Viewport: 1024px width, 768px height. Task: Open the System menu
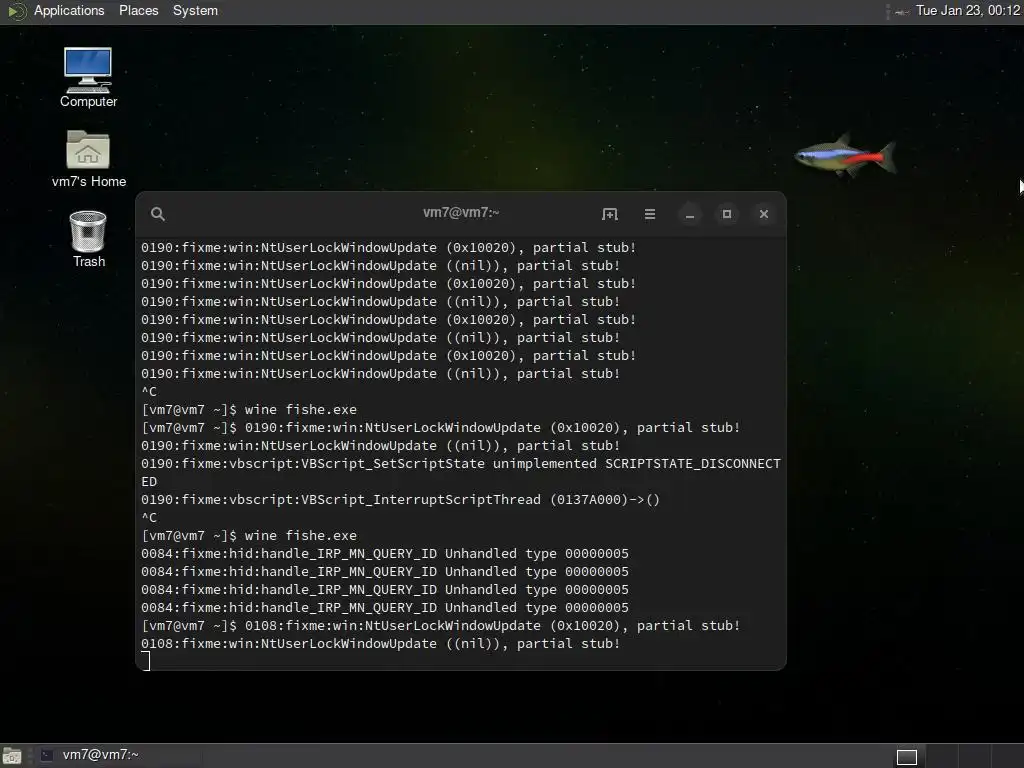pos(195,10)
